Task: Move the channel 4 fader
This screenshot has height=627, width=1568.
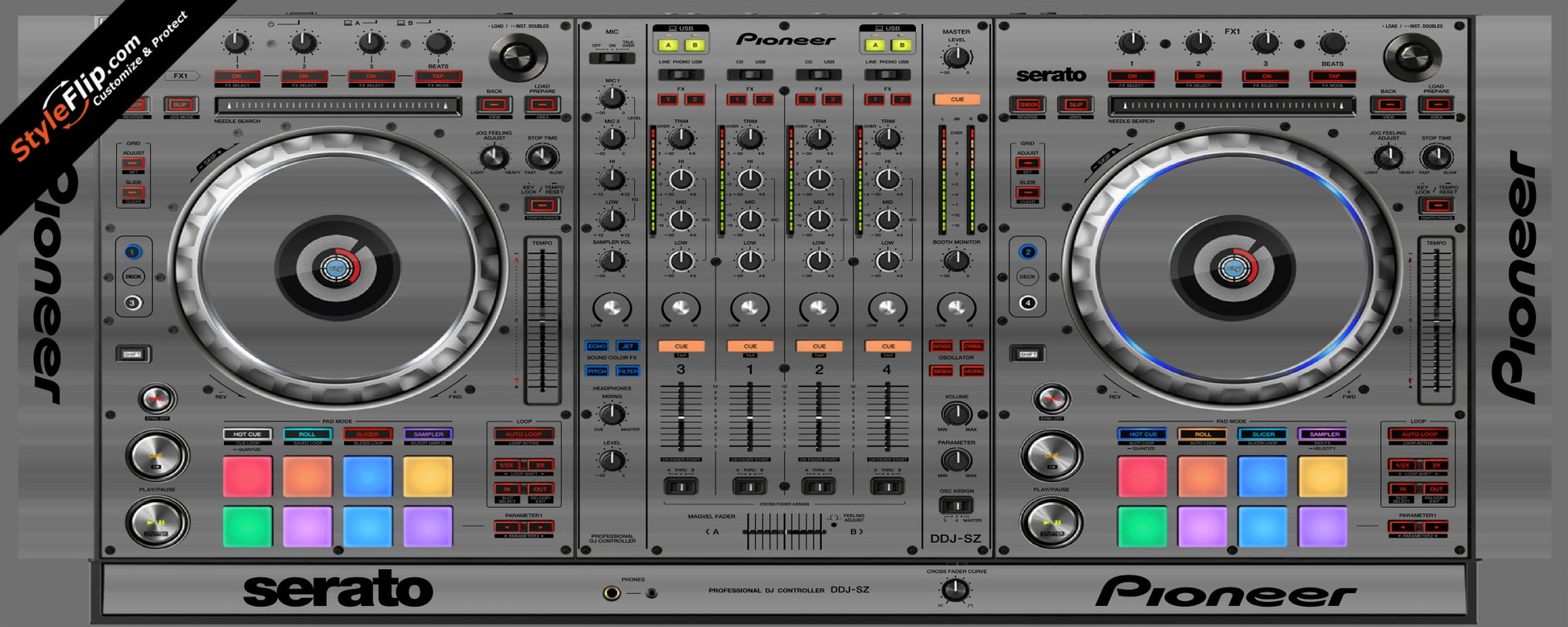Action: point(888,418)
